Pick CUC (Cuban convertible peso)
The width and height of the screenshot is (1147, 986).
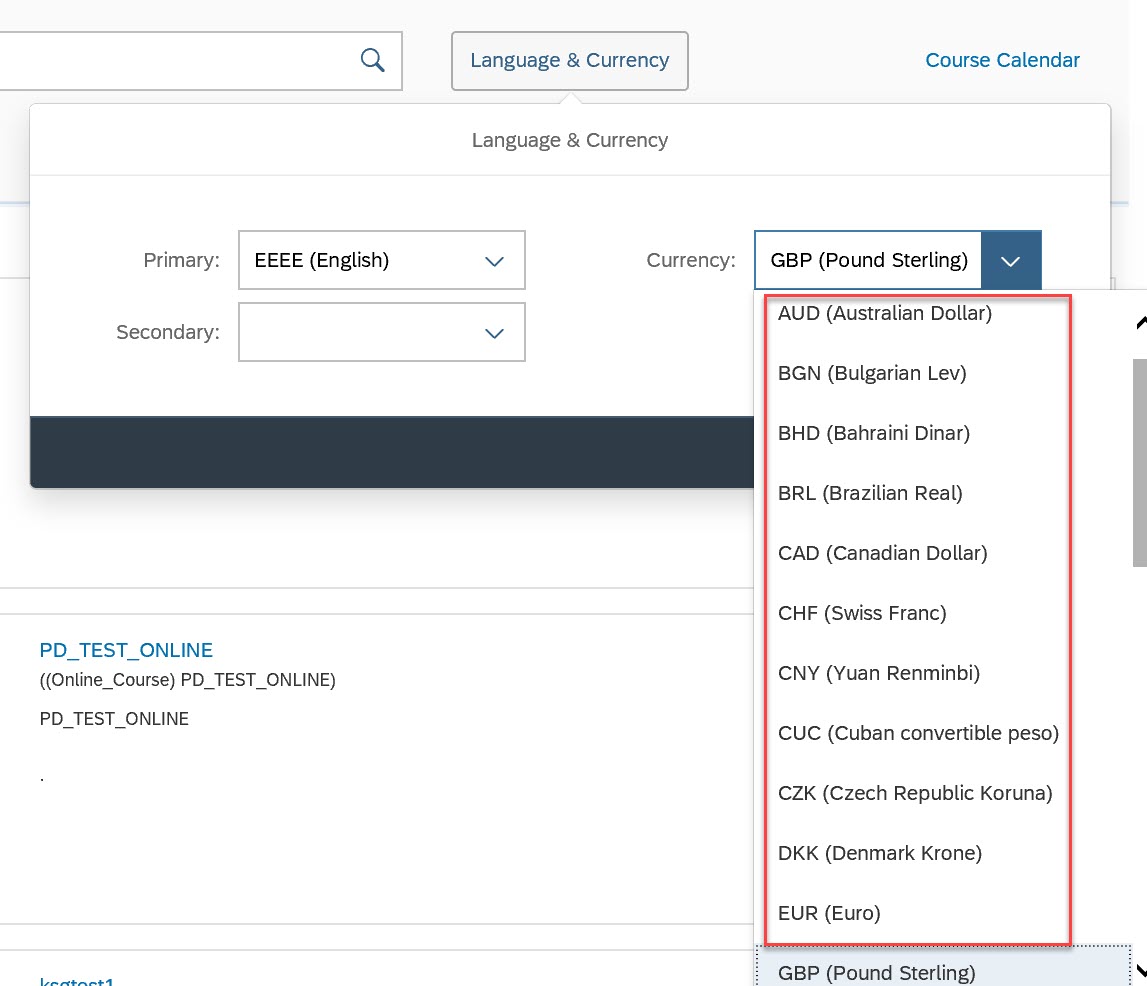(917, 733)
